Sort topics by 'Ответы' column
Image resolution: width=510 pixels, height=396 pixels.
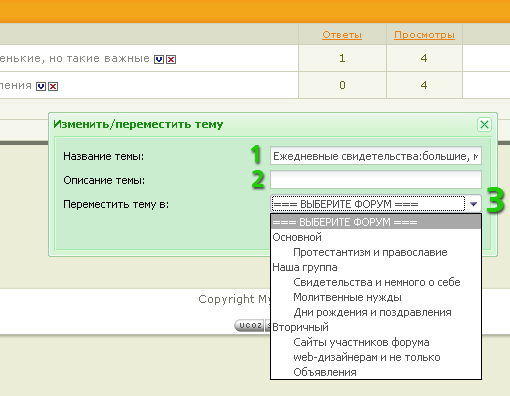(x=342, y=35)
